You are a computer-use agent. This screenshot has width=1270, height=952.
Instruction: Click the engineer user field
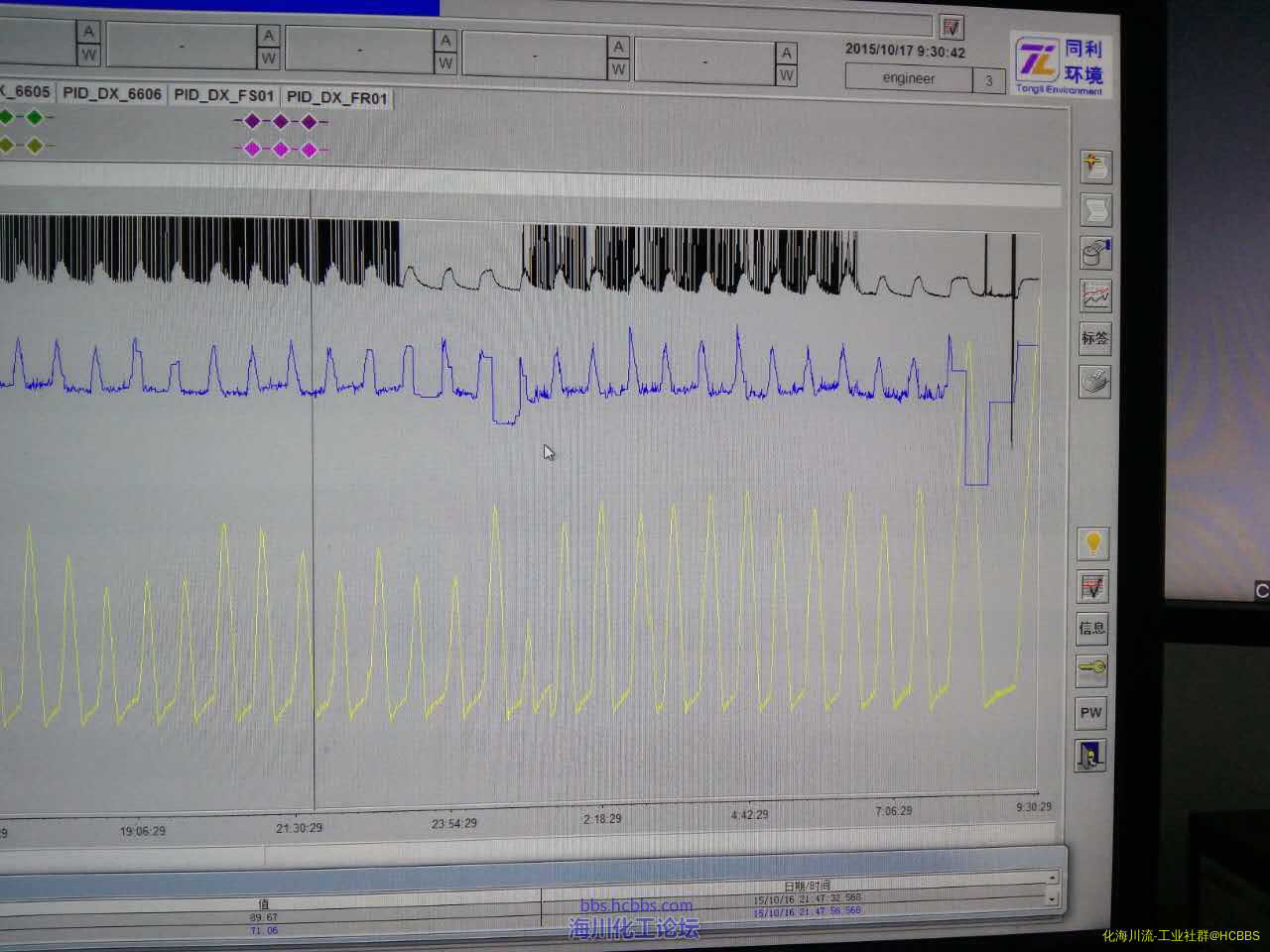909,78
